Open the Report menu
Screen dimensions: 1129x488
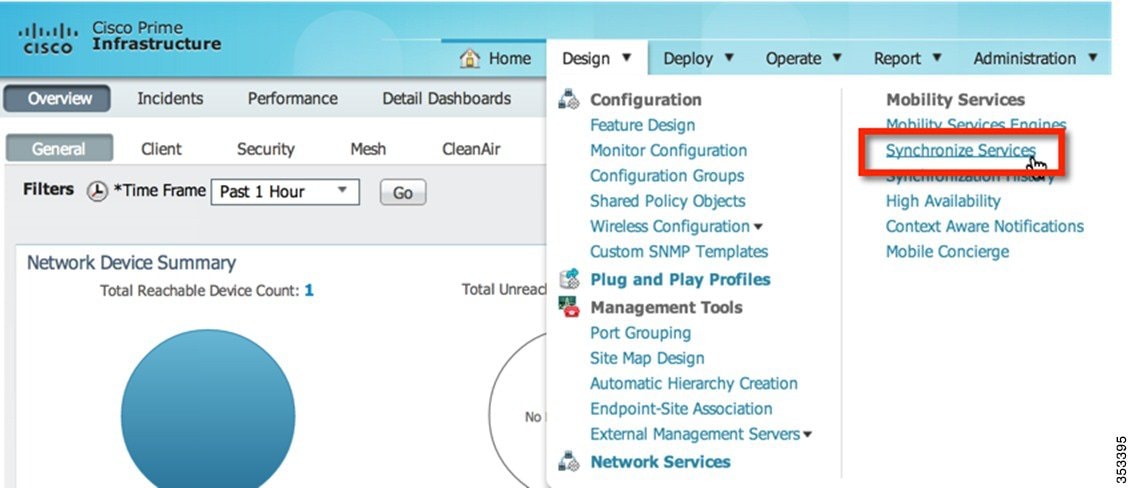[x=908, y=58]
